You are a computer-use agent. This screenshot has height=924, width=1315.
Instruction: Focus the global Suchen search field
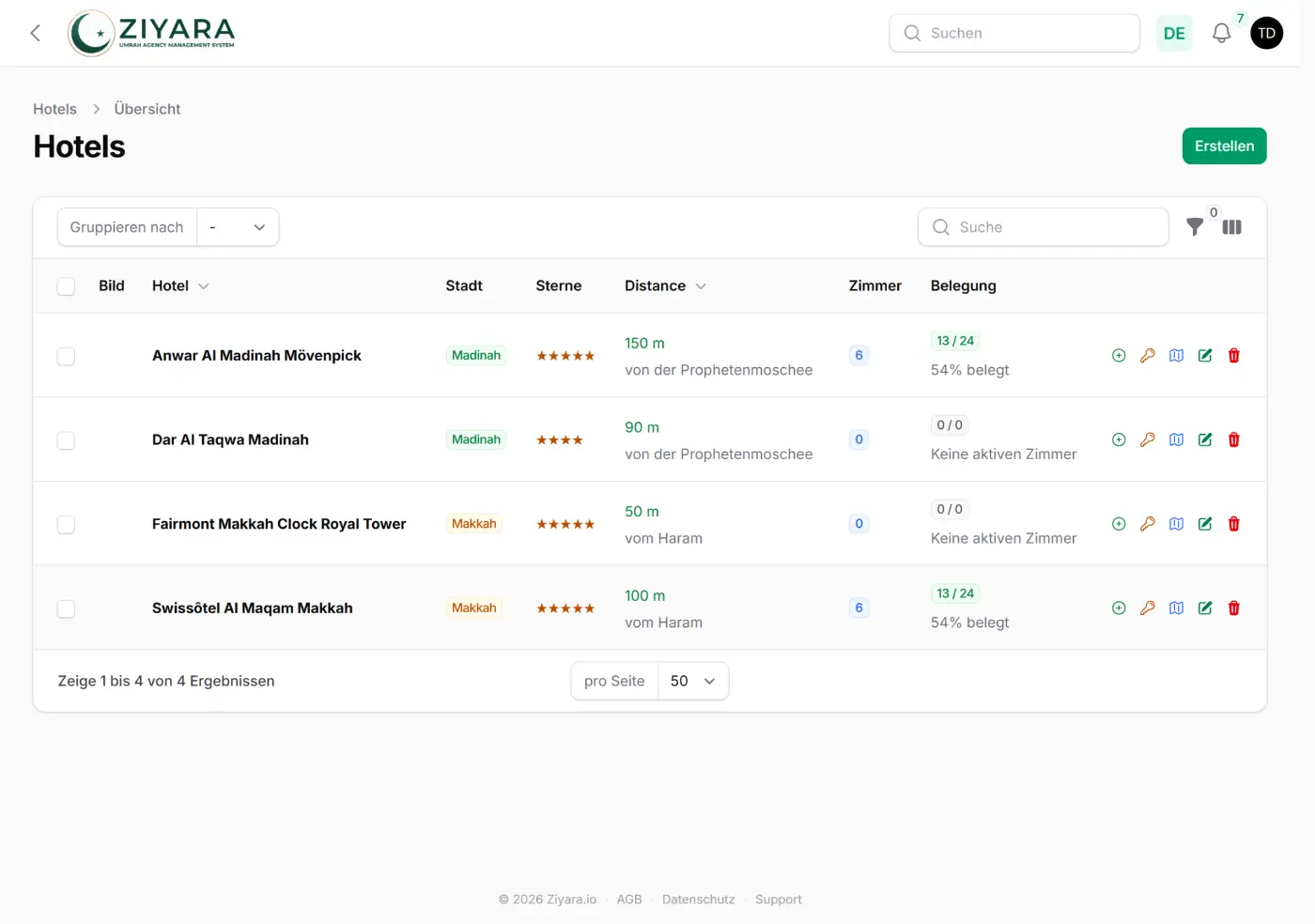[1014, 33]
